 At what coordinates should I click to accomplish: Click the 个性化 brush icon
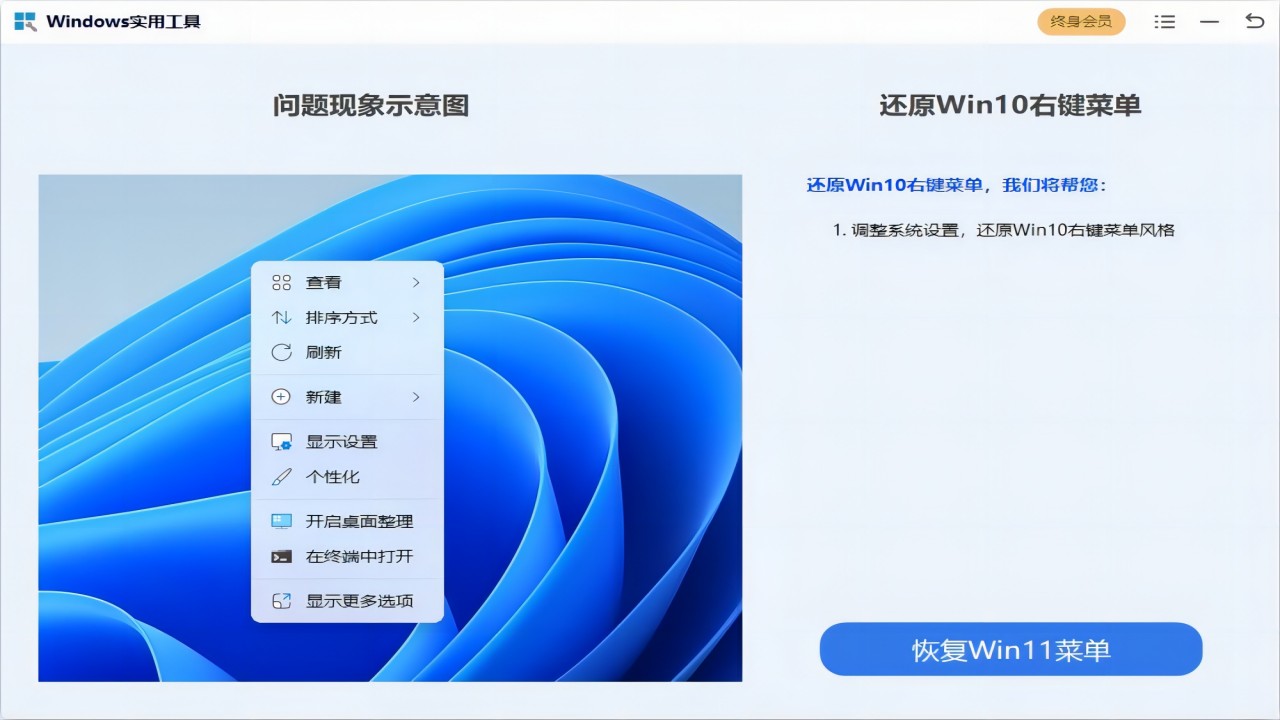(281, 476)
